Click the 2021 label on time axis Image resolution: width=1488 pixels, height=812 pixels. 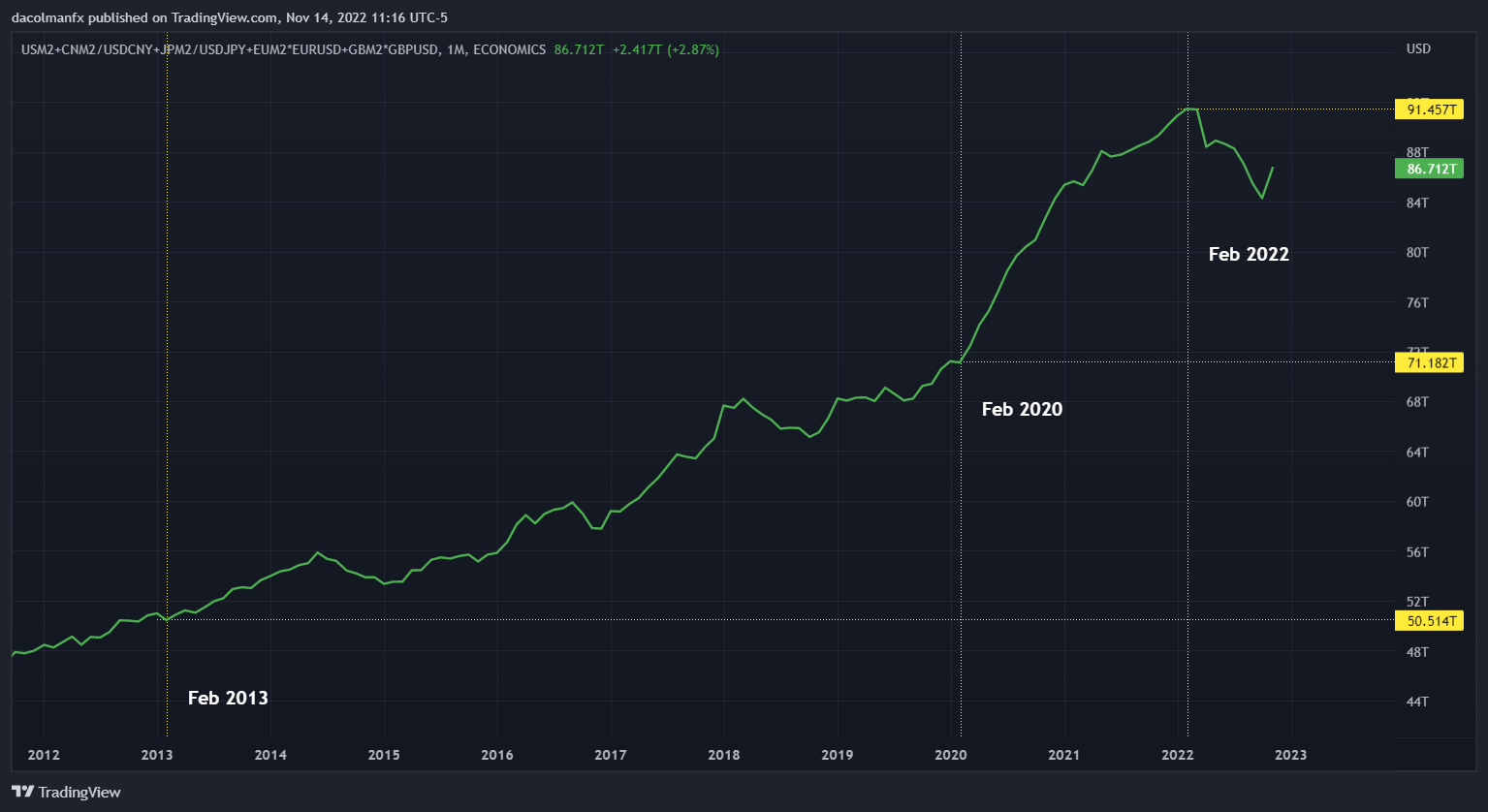click(x=1064, y=755)
